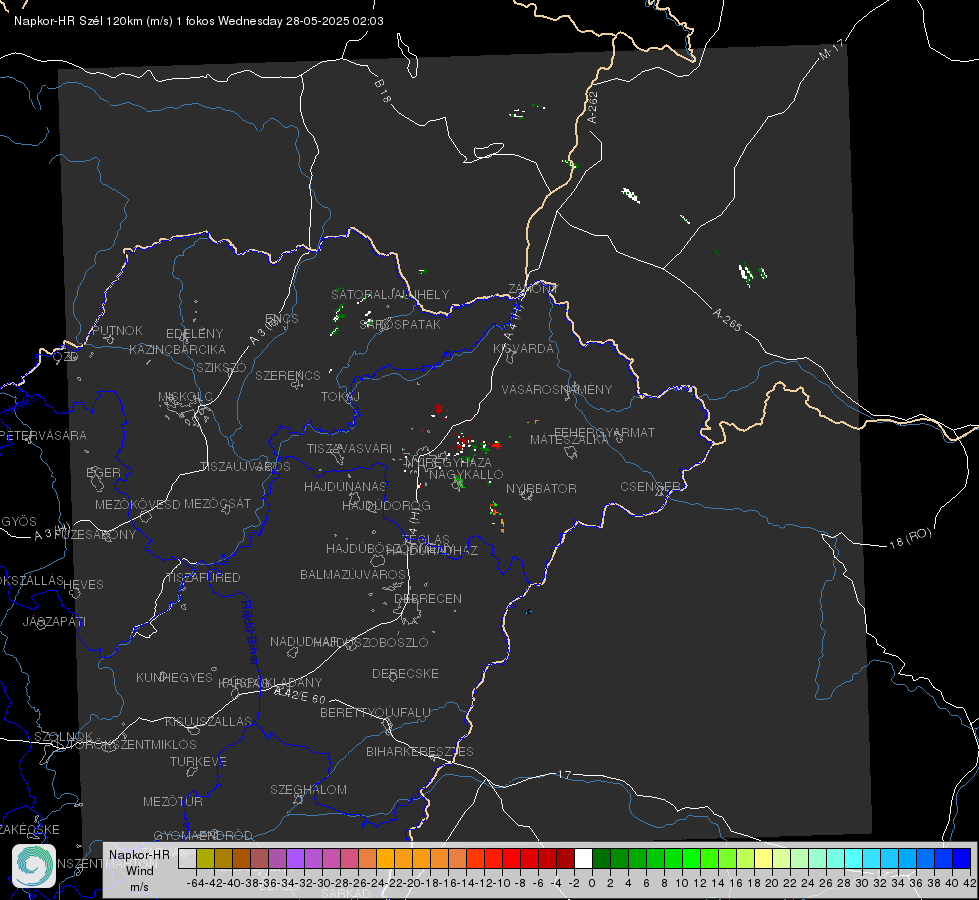Click the A-265 road label
The height and width of the screenshot is (900, 979).
[x=727, y=320]
